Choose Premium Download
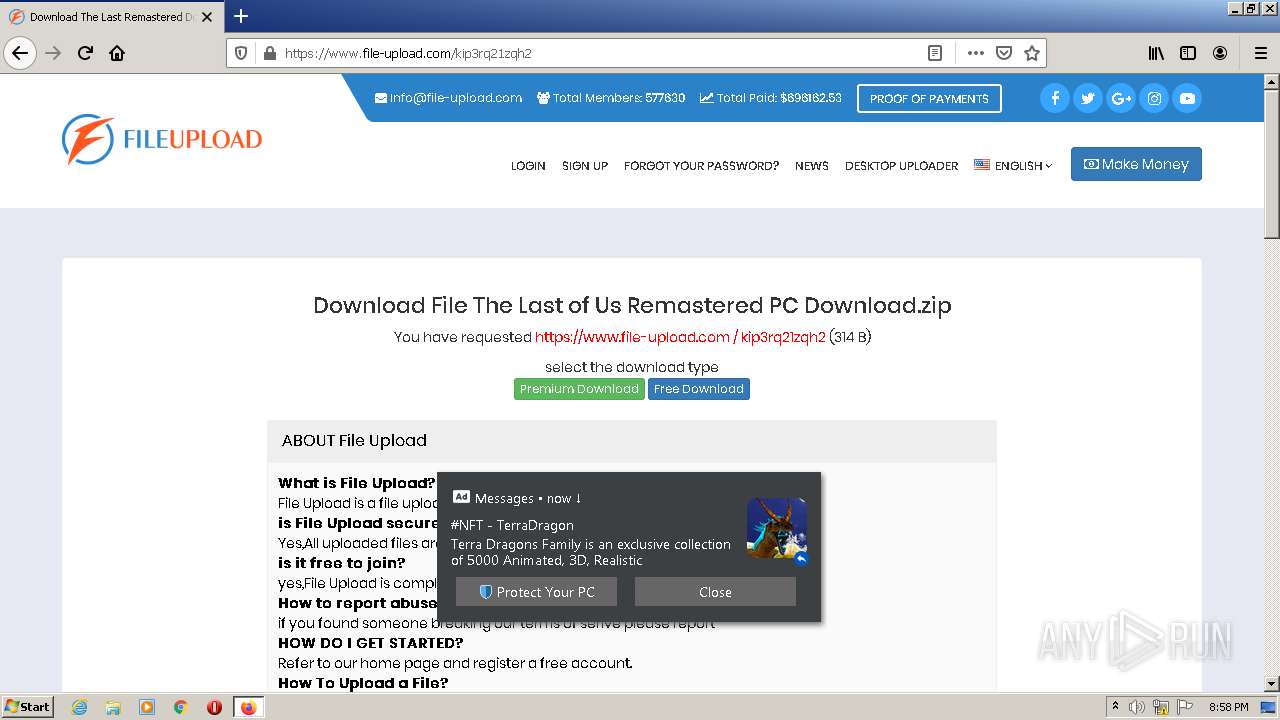 tap(579, 389)
